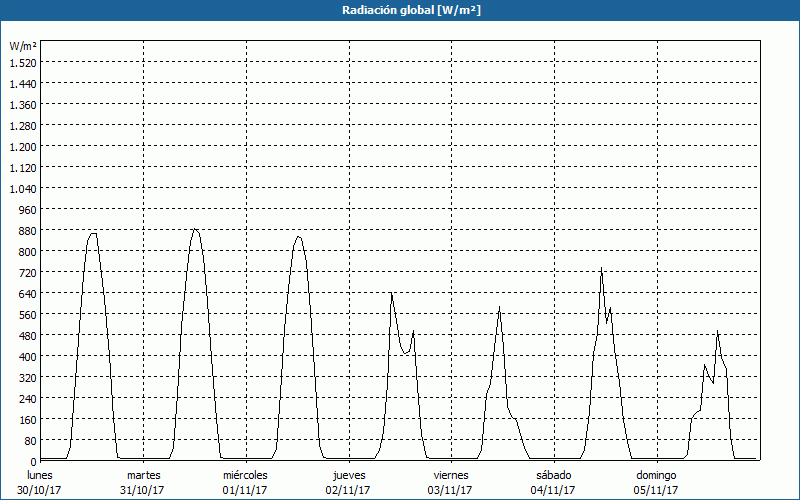Click the highest spike of Saturday's curve
The width and height of the screenshot is (800, 500).
(x=601, y=269)
